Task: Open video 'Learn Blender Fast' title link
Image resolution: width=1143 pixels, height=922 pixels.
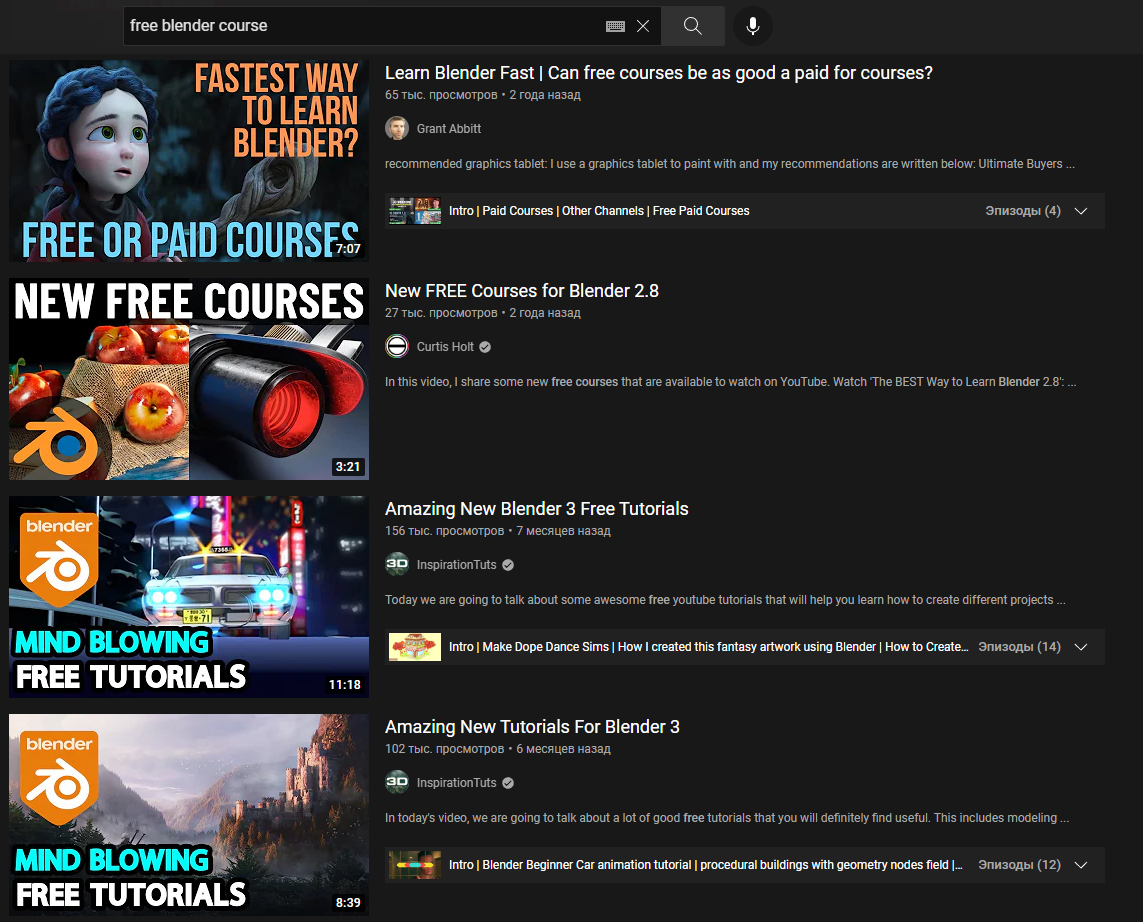Action: point(658,73)
